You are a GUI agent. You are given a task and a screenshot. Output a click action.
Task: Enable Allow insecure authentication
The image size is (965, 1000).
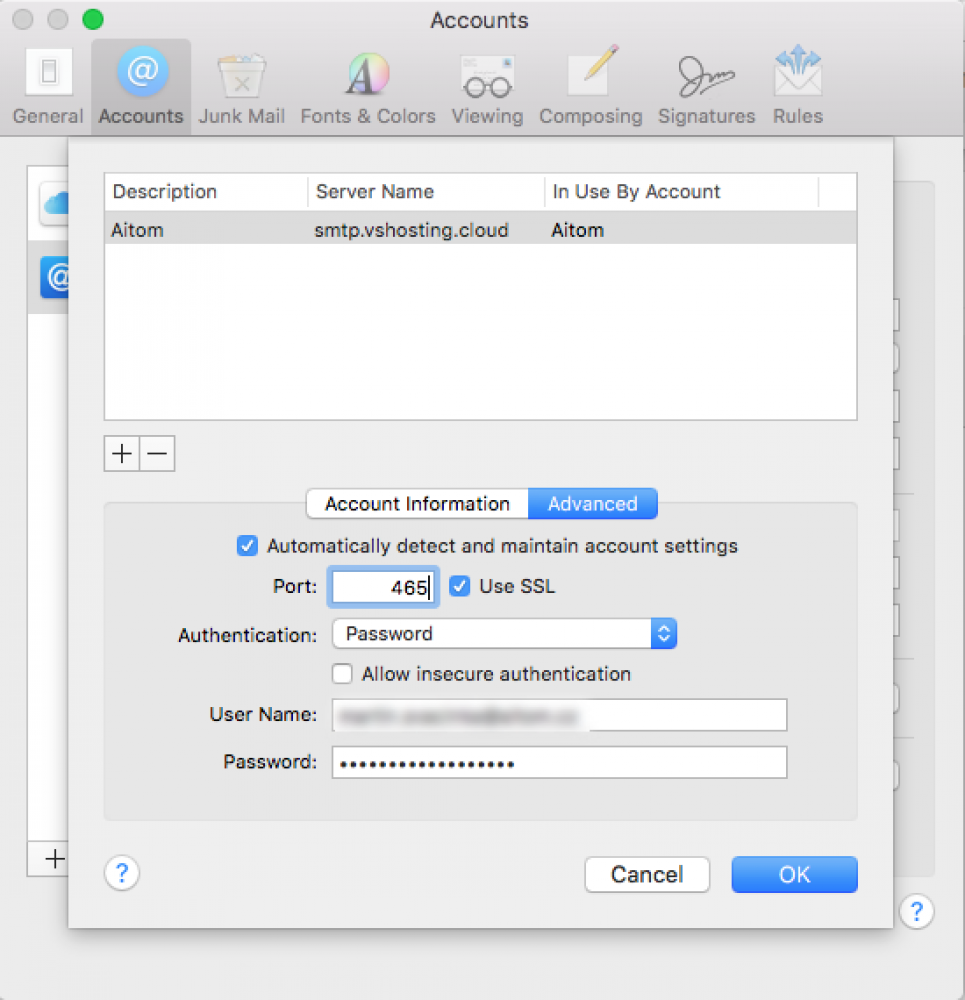(343, 674)
